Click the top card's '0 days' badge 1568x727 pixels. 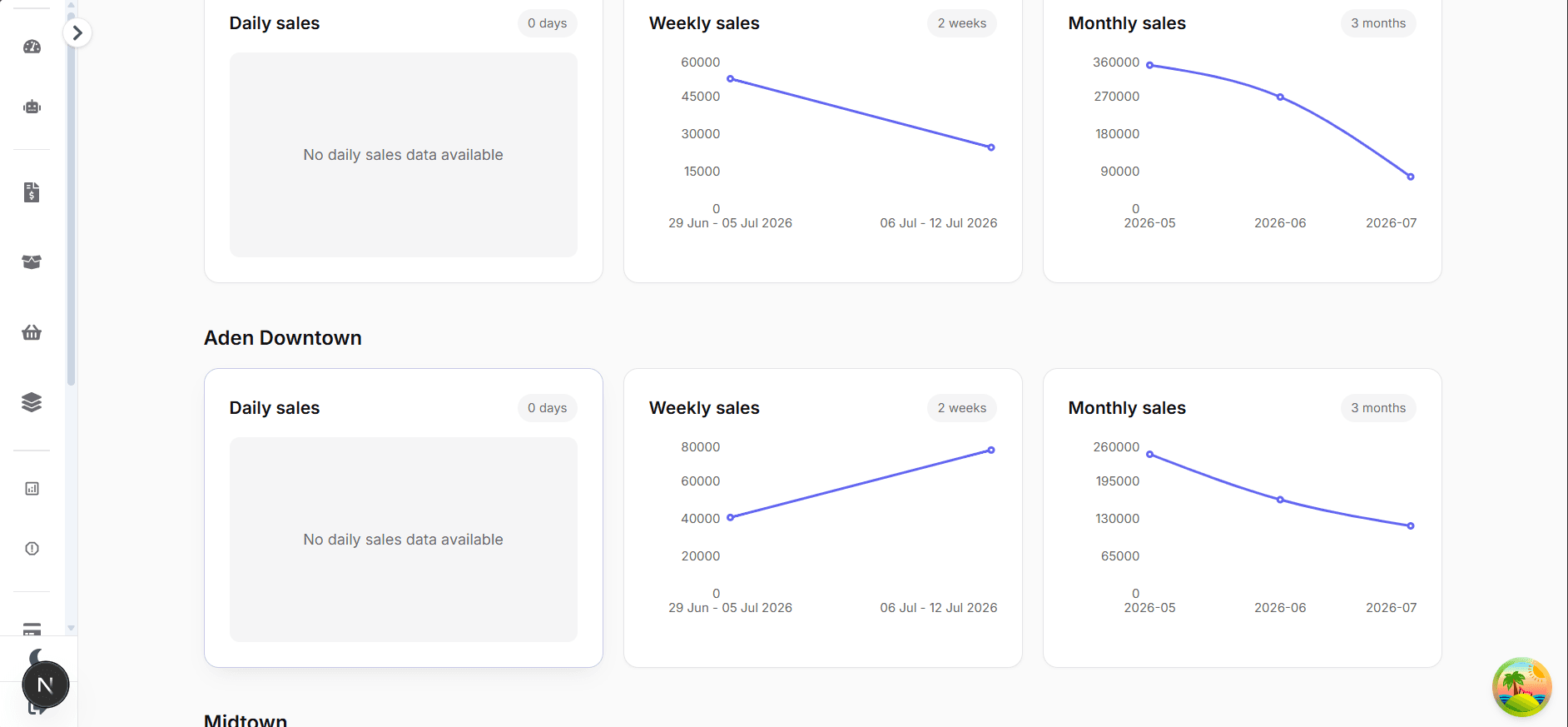pos(548,23)
